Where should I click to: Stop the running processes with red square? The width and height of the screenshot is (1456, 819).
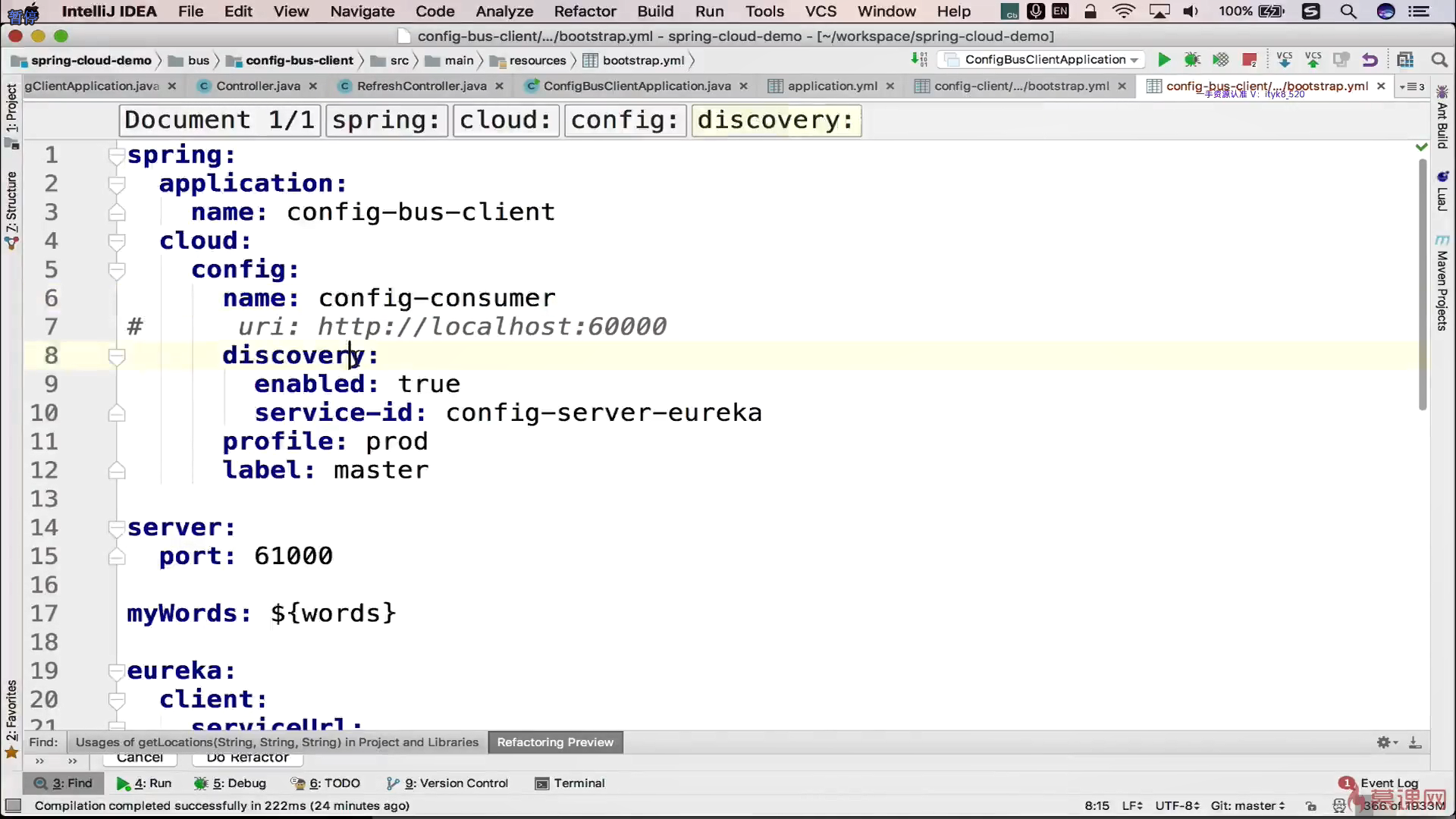click(x=1249, y=60)
